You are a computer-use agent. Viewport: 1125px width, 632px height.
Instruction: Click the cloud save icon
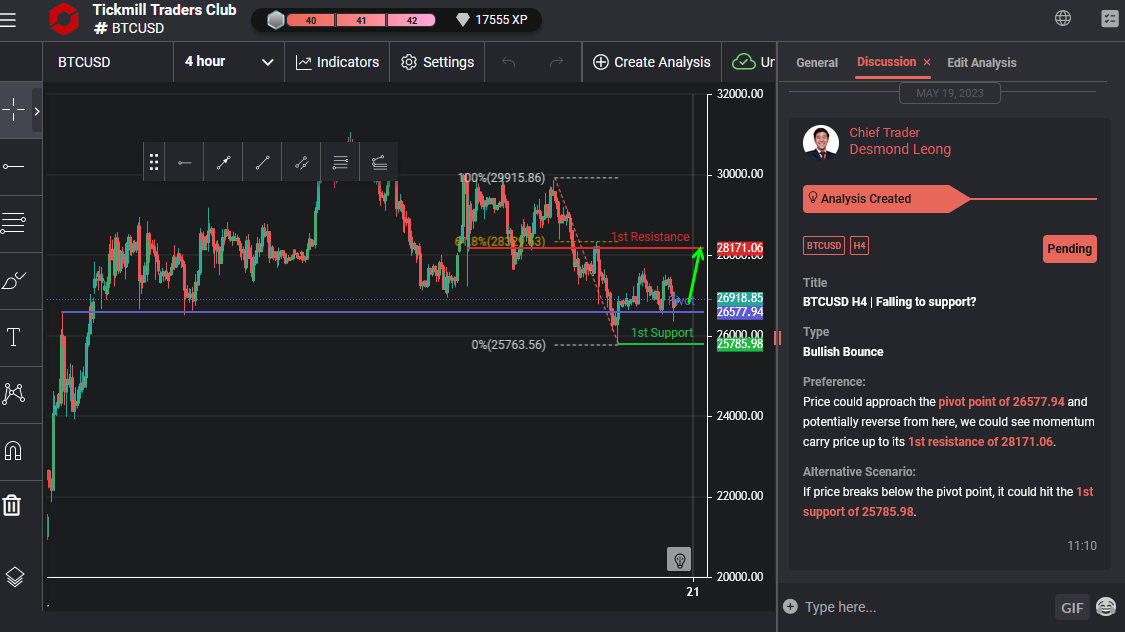[x=743, y=62]
